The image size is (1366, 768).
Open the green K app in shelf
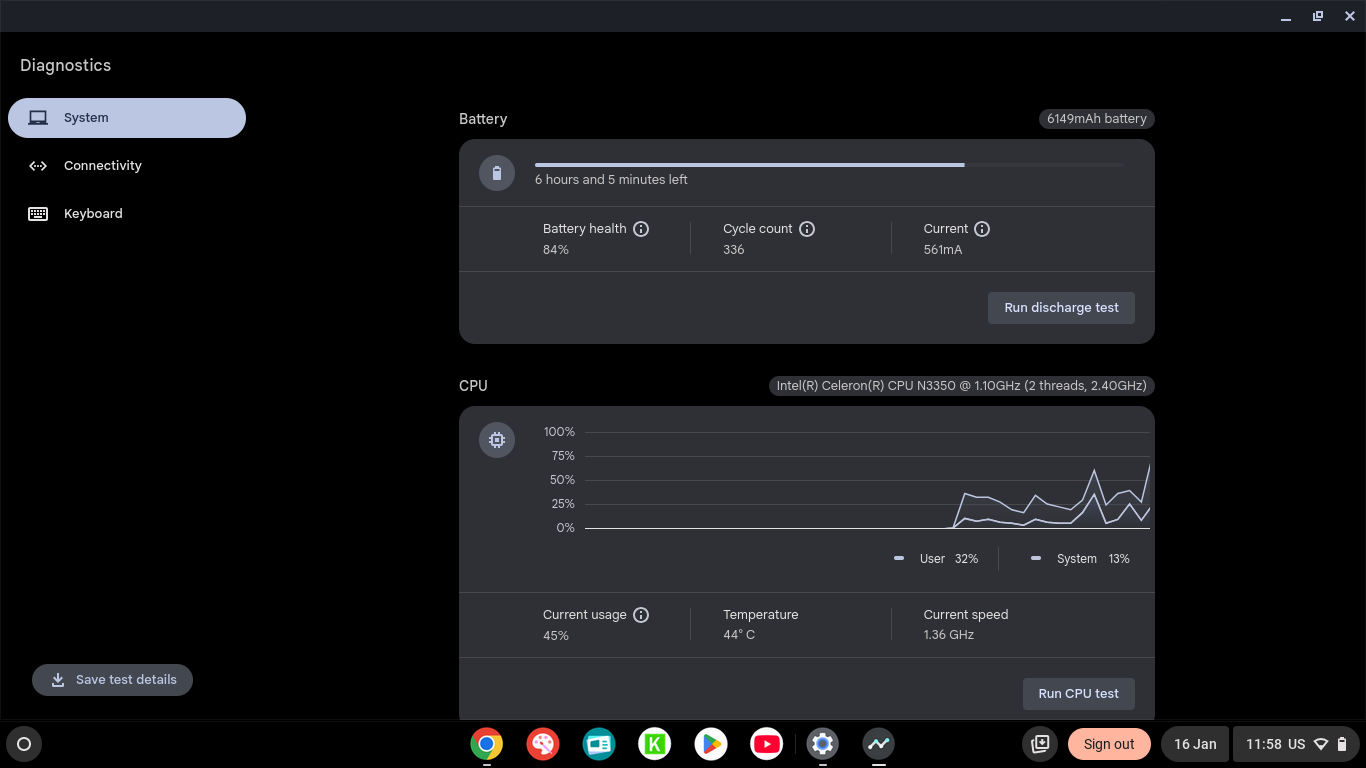(655, 744)
